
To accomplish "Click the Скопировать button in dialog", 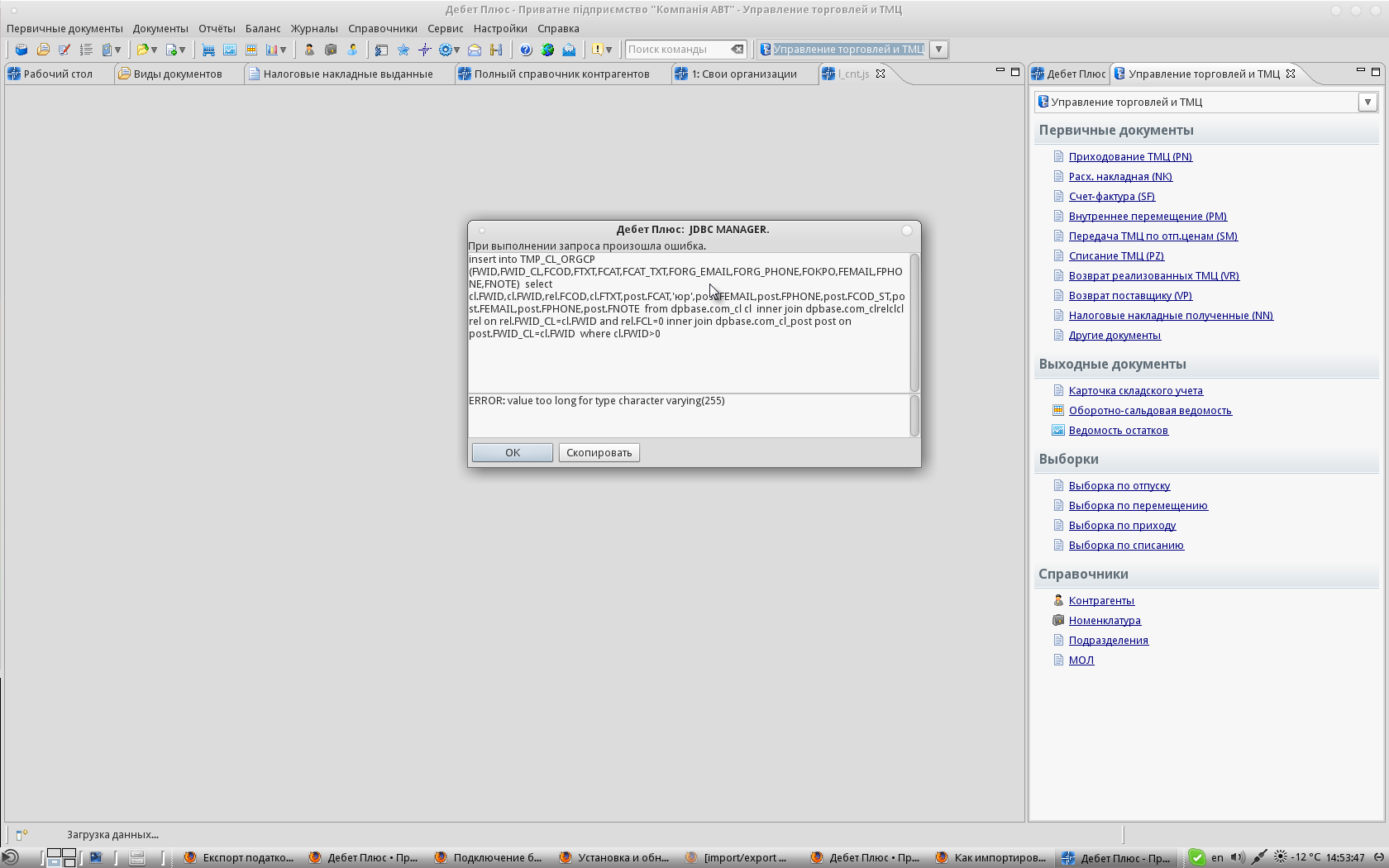I will click(599, 452).
